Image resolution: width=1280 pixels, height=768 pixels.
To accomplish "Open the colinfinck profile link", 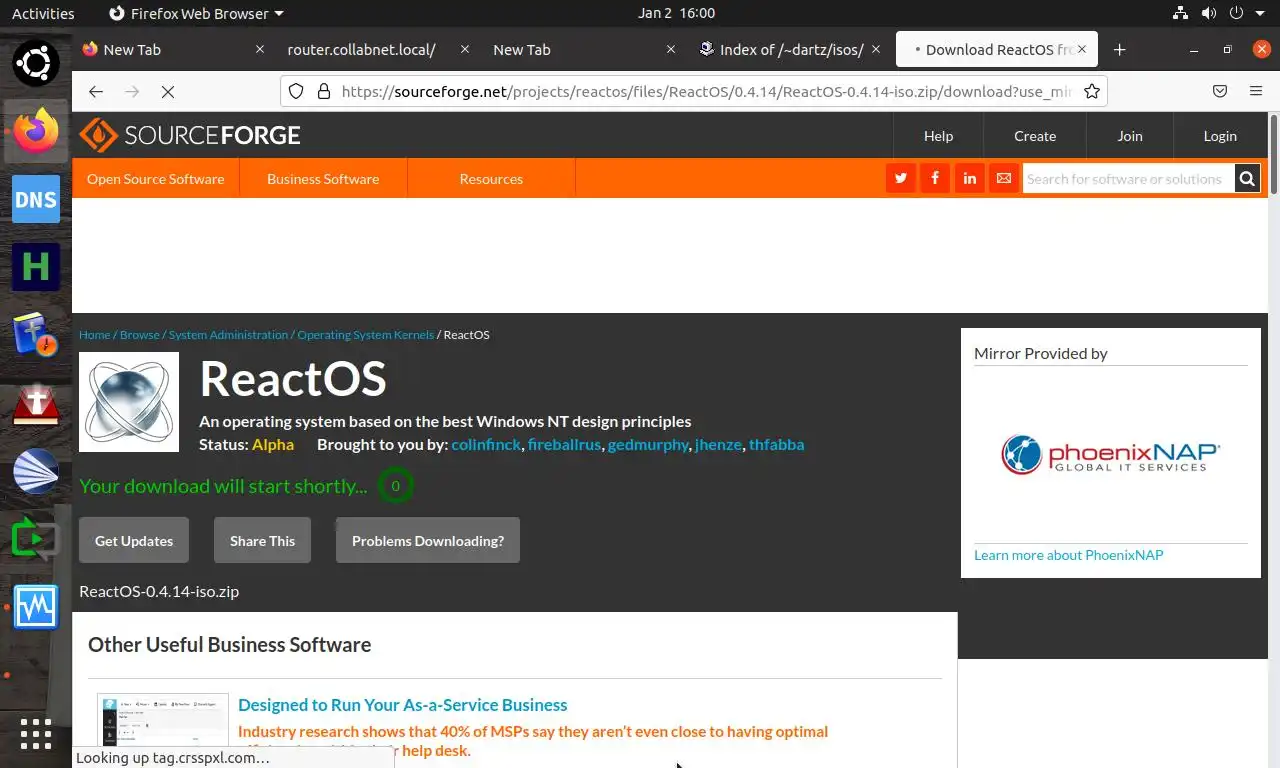I will coord(486,444).
